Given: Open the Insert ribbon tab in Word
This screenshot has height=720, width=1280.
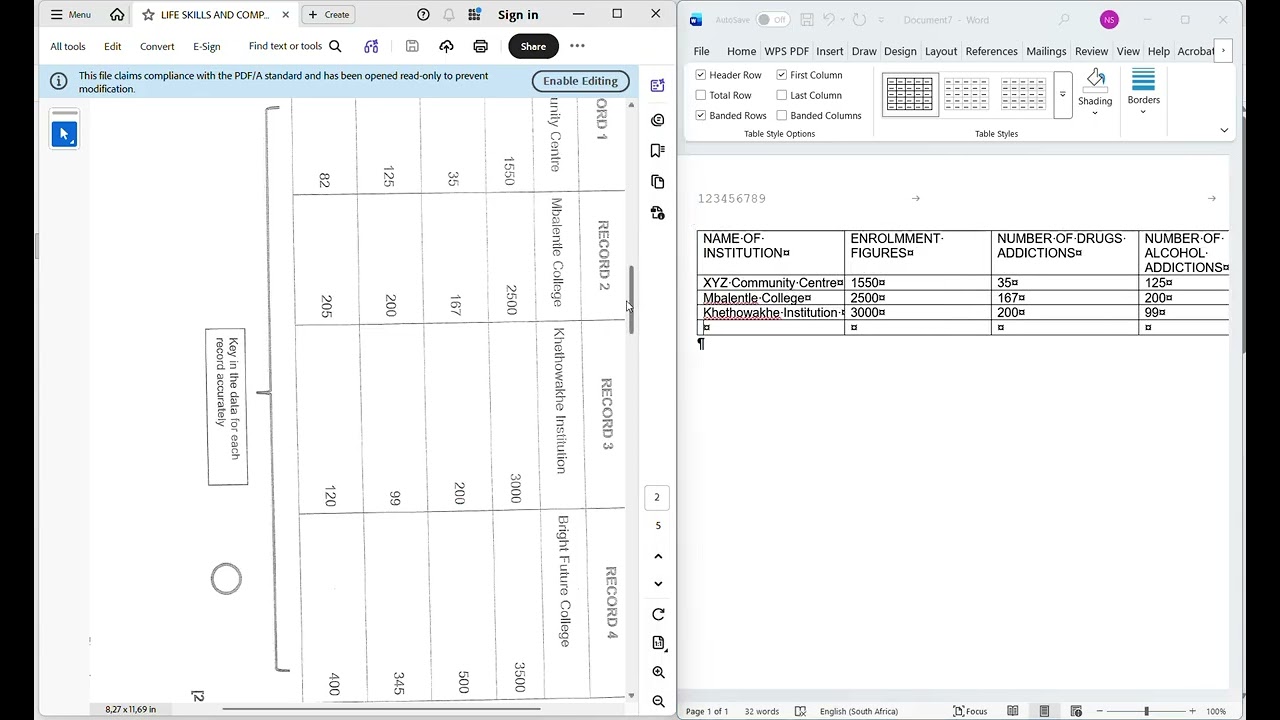Looking at the screenshot, I should [830, 51].
